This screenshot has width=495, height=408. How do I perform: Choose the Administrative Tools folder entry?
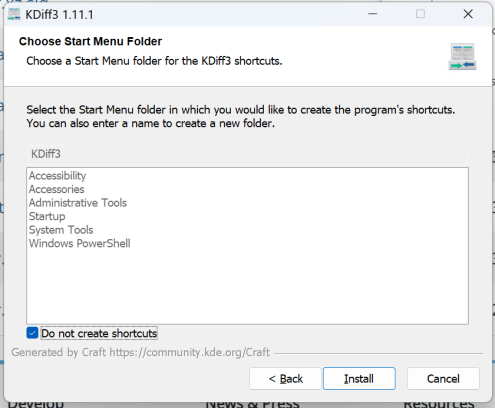click(x=78, y=203)
